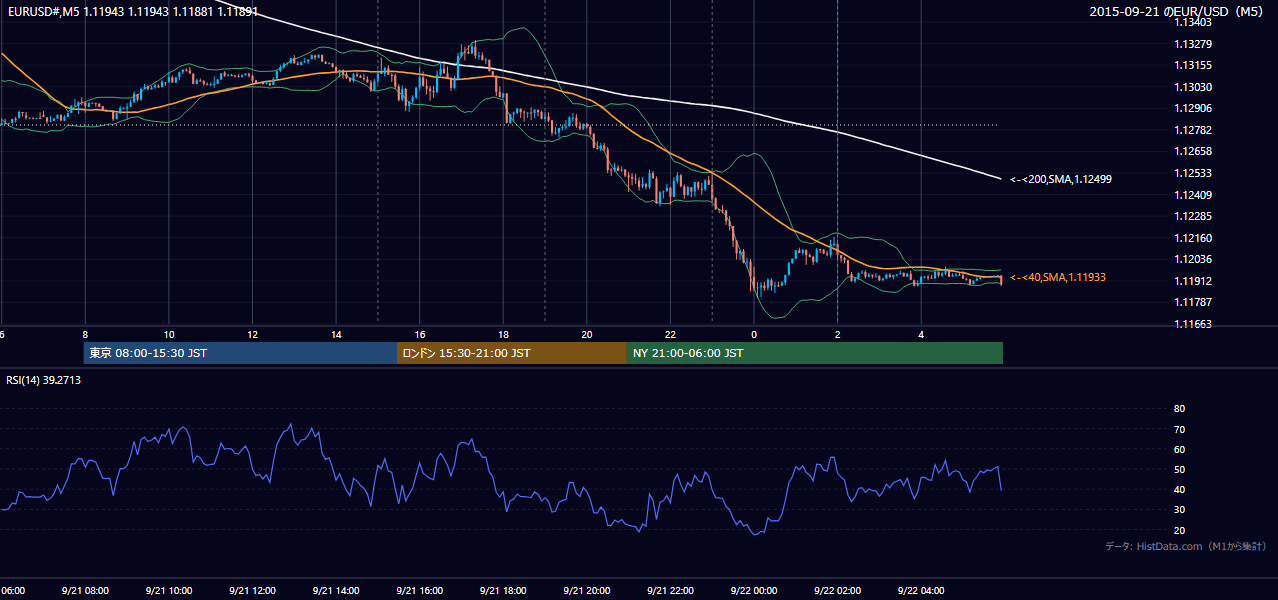Viewport: 1278px width, 600px height.
Task: Click price axis value 1.11663
Action: coord(1194,324)
